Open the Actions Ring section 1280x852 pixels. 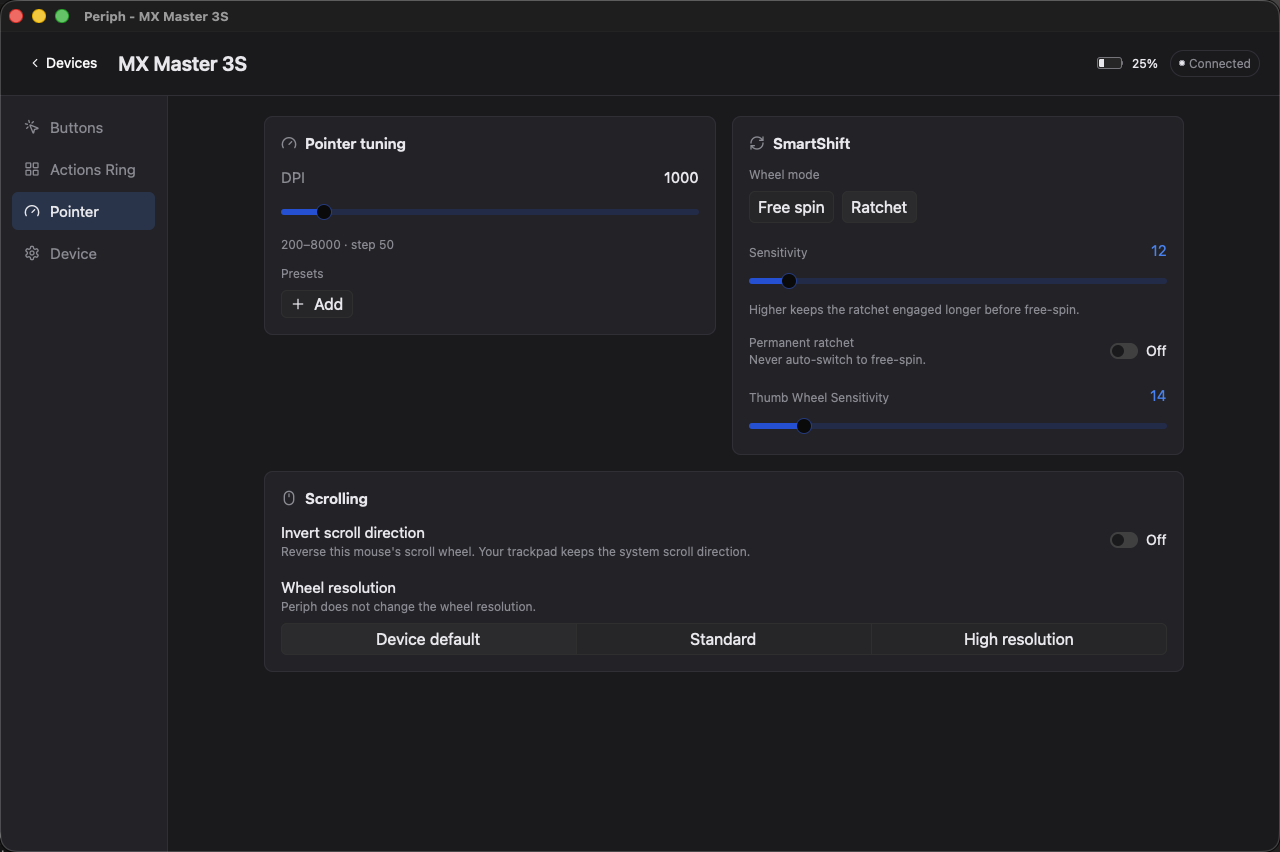point(83,170)
